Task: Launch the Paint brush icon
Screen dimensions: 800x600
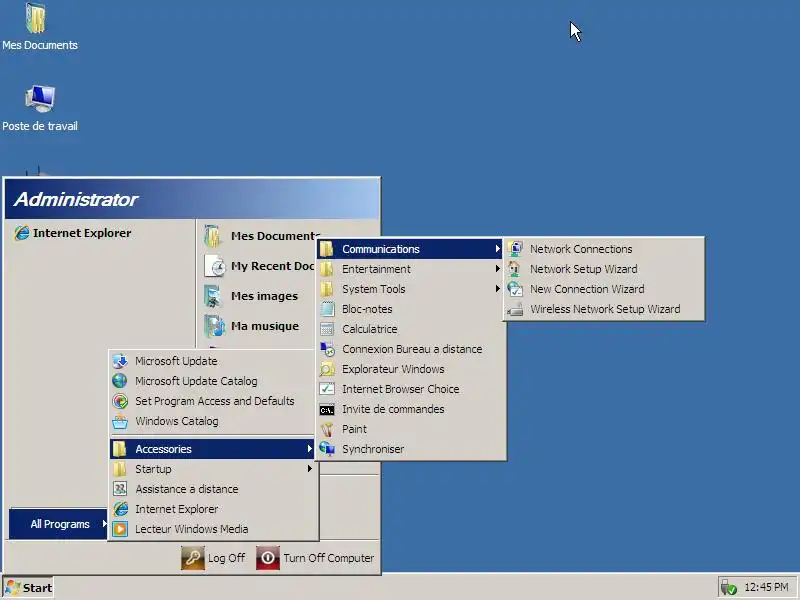Action: (327, 429)
